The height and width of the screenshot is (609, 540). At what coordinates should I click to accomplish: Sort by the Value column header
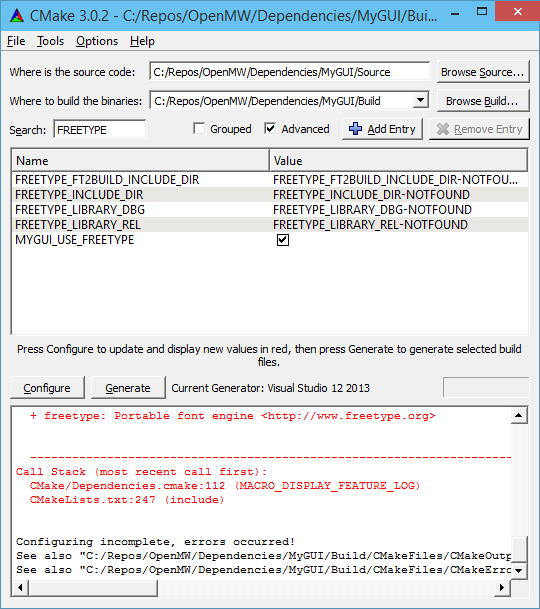point(399,160)
